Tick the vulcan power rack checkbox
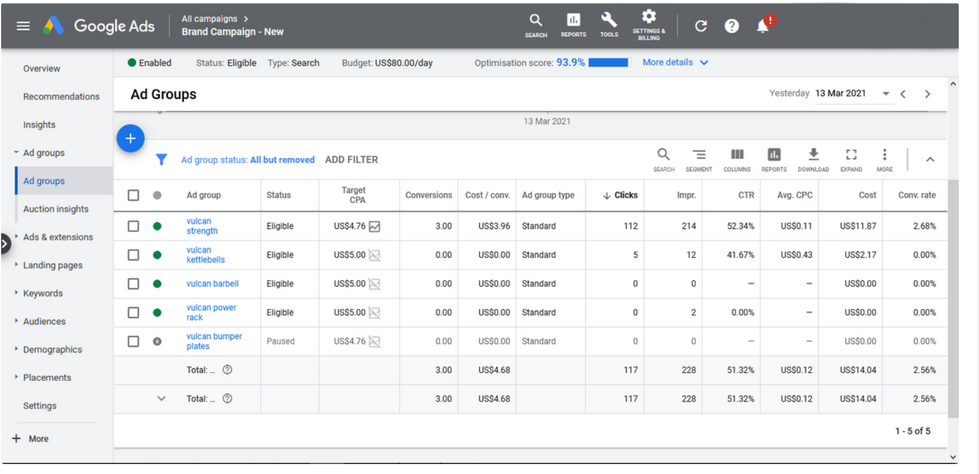979x474 pixels. pyautogui.click(x=133, y=312)
